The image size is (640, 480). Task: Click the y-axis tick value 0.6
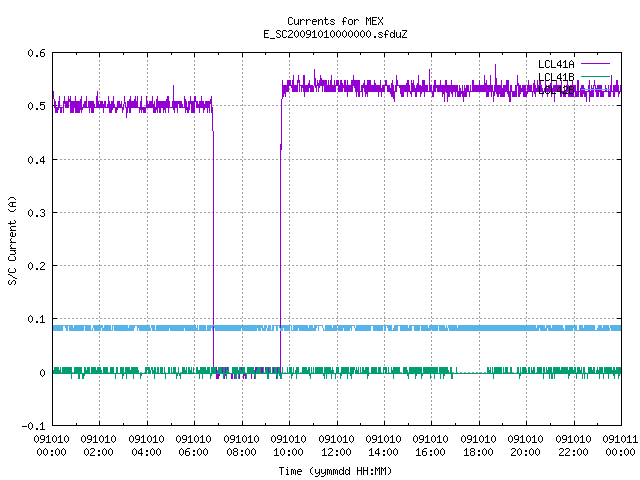pos(36,53)
